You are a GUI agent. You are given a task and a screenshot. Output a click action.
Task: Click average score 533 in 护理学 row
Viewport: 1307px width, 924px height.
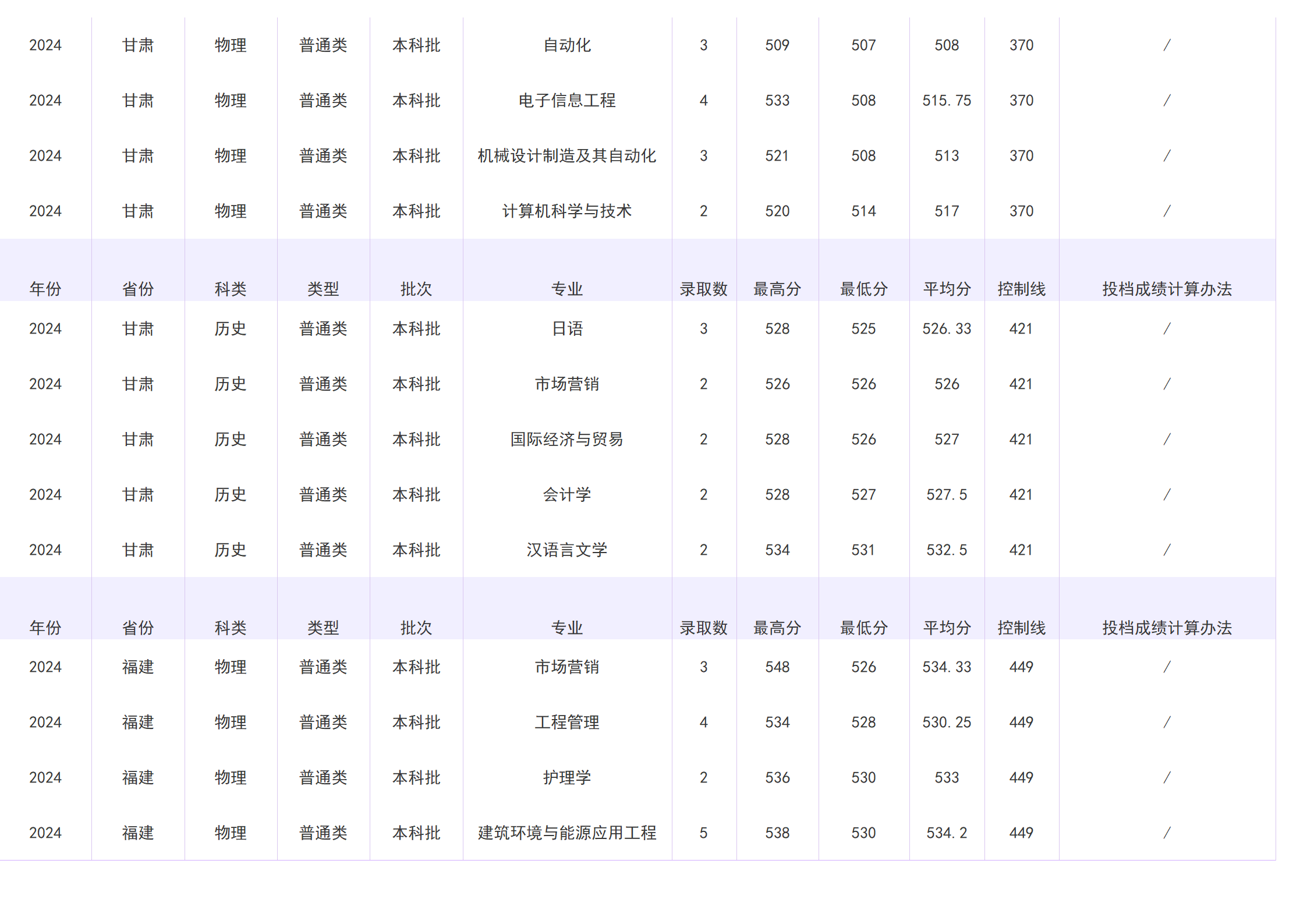click(x=947, y=778)
